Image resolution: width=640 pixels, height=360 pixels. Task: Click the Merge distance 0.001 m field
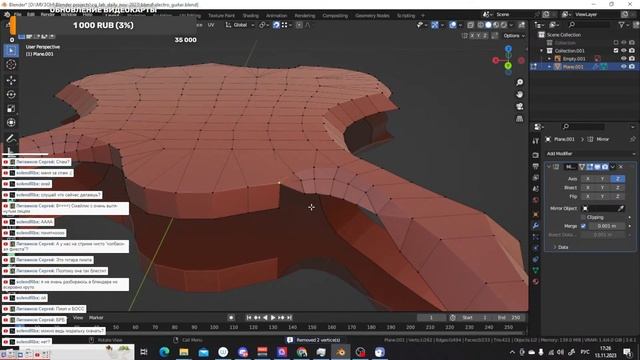tap(607, 226)
